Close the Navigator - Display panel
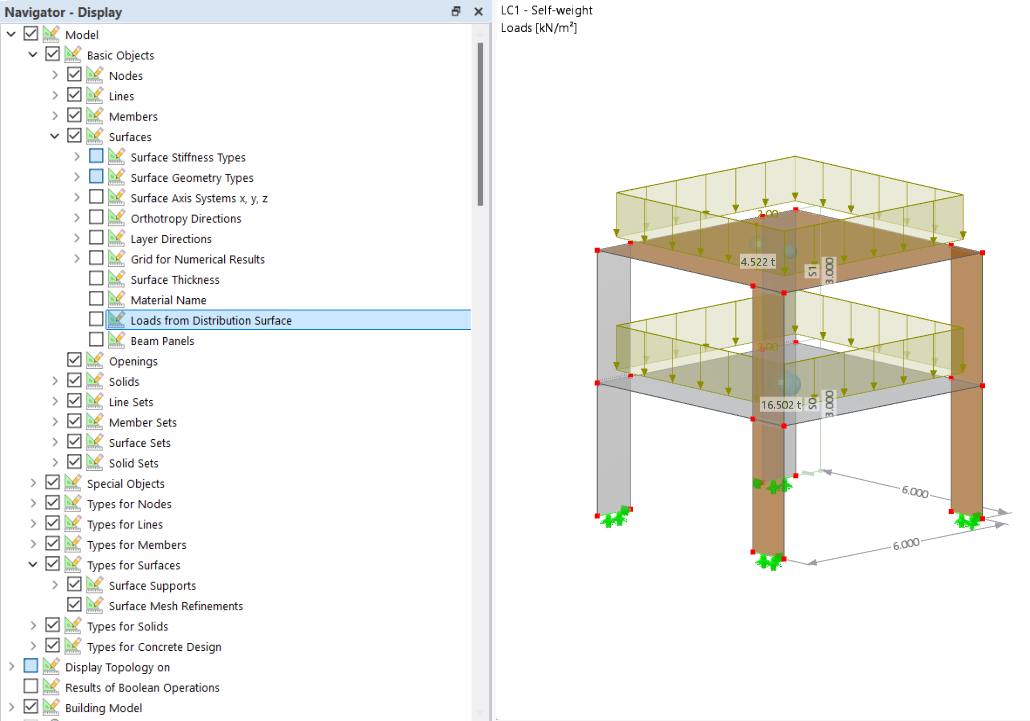The width and height of the screenshot is (1030, 721). 478,11
